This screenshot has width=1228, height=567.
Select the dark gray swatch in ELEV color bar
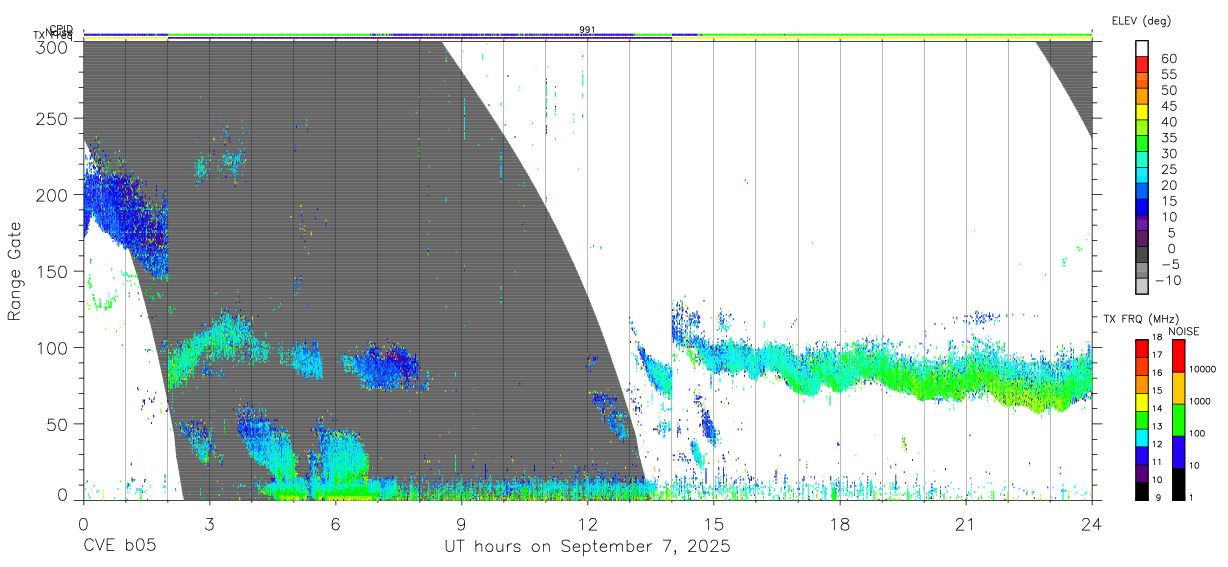1141,254
